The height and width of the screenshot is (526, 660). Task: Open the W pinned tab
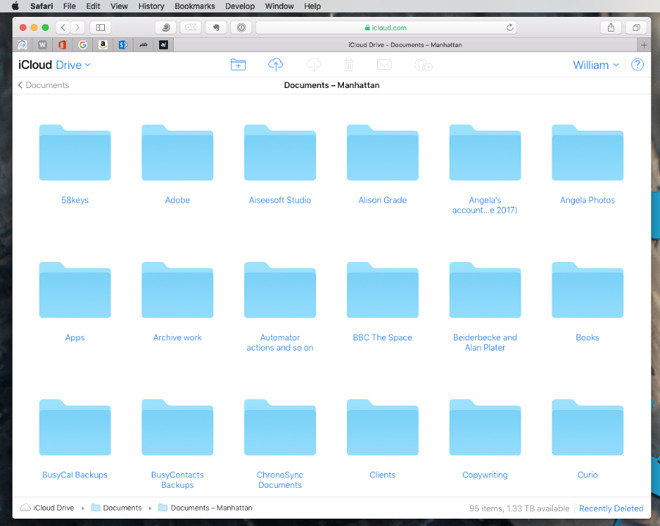point(43,45)
